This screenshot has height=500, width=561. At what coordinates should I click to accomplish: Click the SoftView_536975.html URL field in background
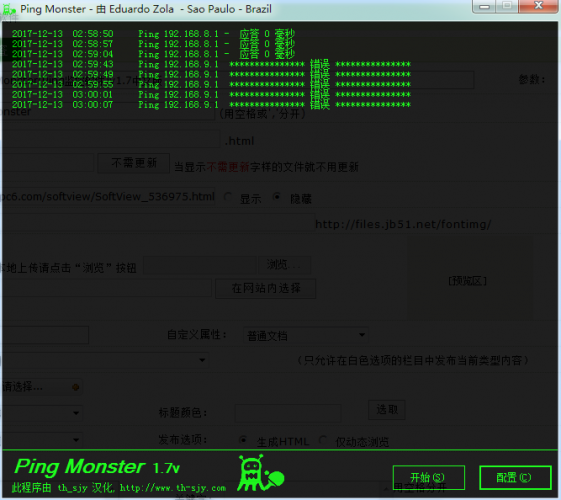pyautogui.click(x=108, y=196)
